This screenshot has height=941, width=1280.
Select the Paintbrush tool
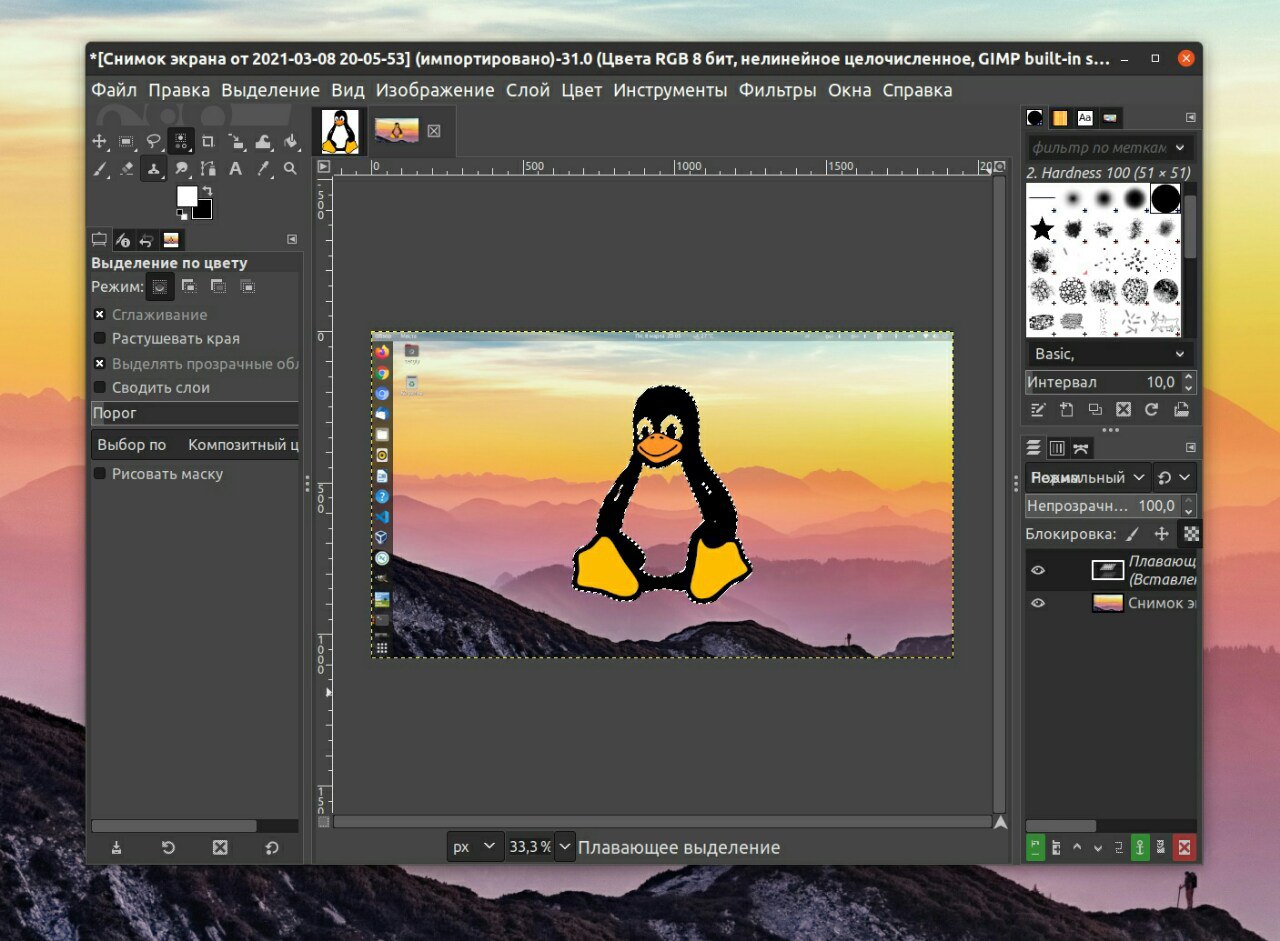(99, 168)
